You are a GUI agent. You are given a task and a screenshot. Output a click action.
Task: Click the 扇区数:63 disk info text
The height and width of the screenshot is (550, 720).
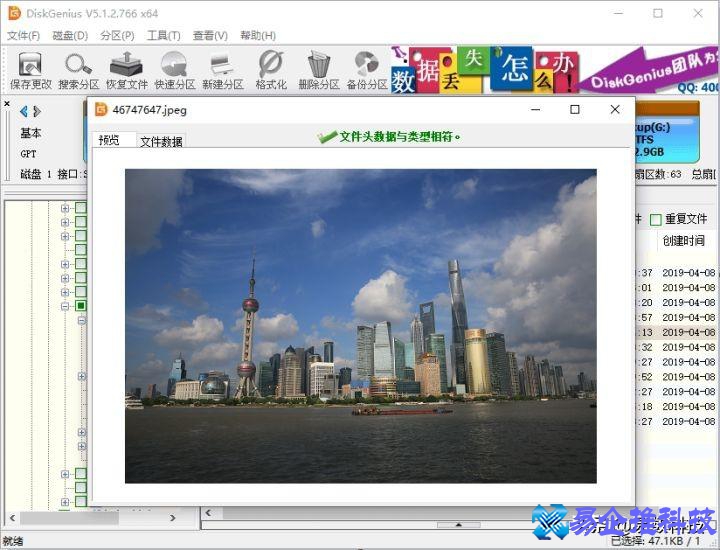click(659, 174)
